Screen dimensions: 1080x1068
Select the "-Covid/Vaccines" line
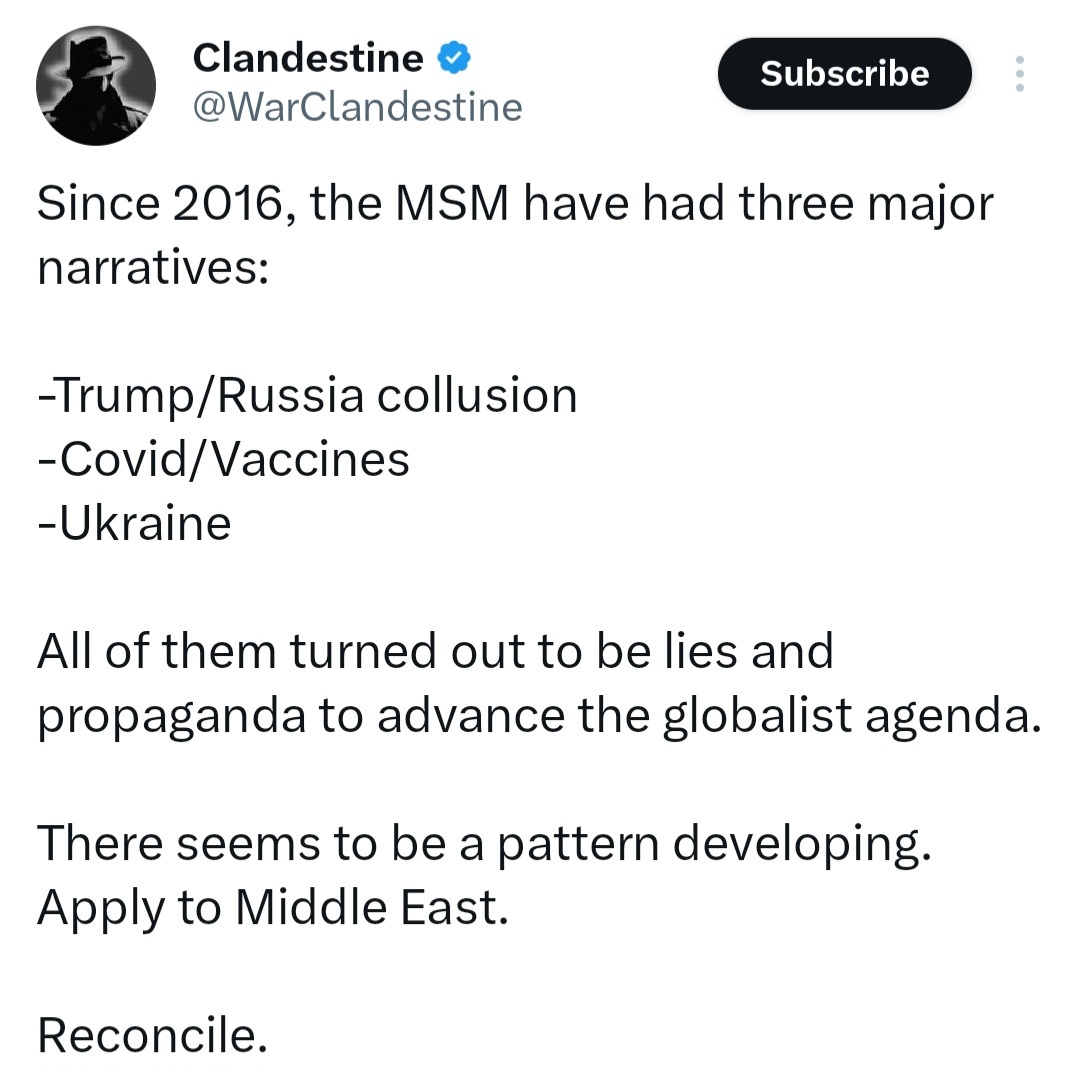coord(223,459)
